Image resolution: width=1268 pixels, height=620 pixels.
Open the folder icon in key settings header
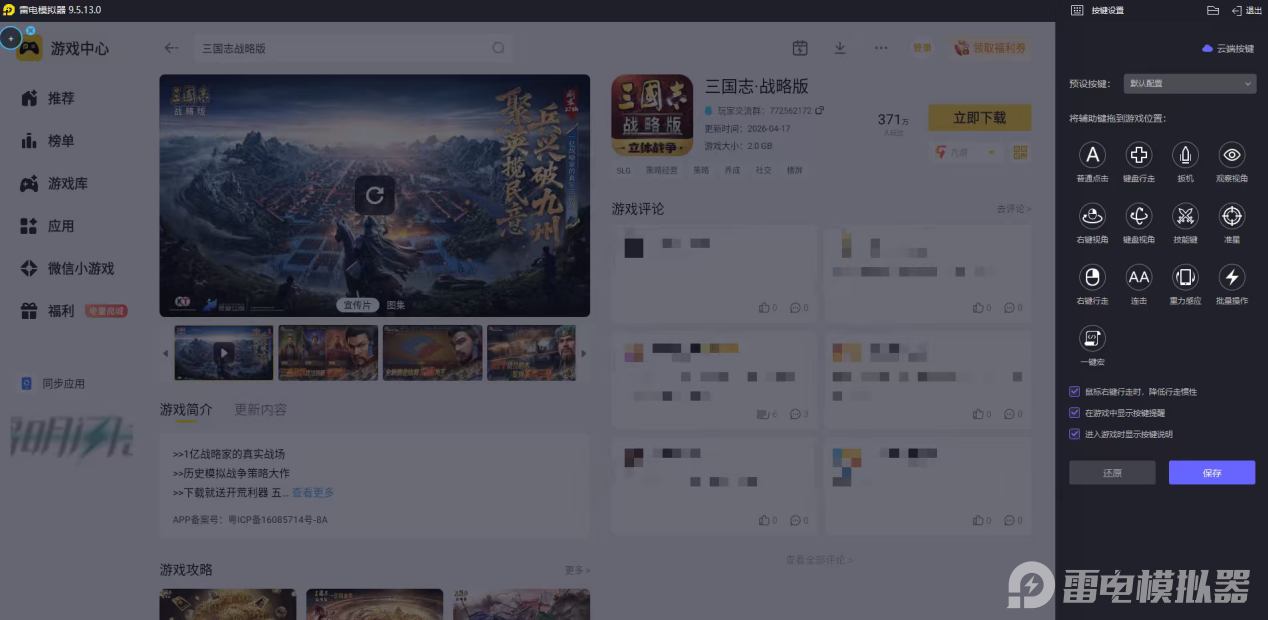pos(1213,10)
